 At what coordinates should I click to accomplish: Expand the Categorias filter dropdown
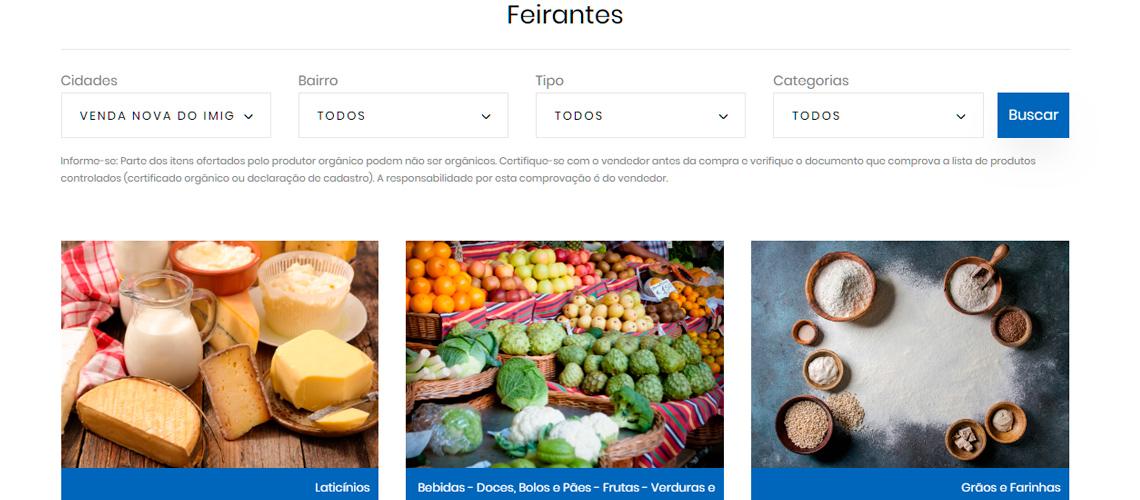click(x=878, y=115)
